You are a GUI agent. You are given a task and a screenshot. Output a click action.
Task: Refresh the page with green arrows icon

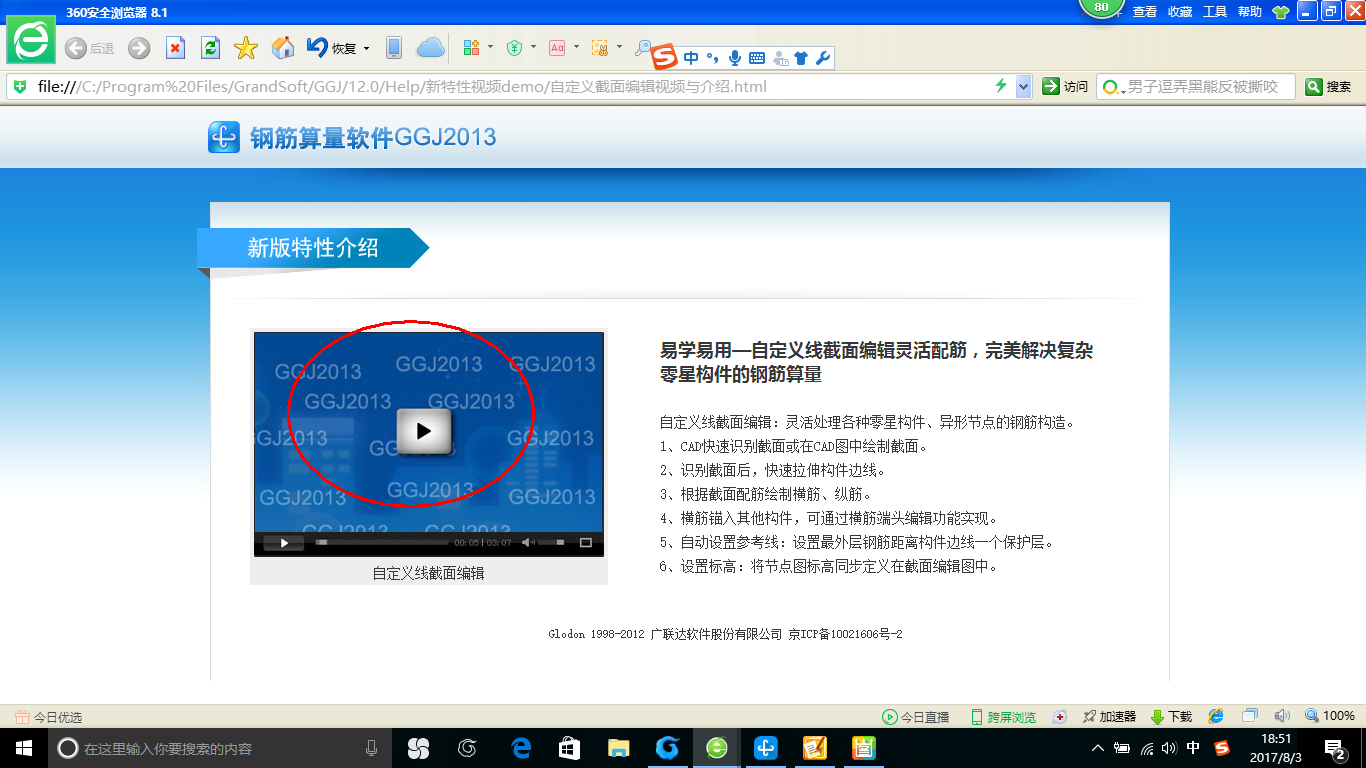[x=210, y=48]
